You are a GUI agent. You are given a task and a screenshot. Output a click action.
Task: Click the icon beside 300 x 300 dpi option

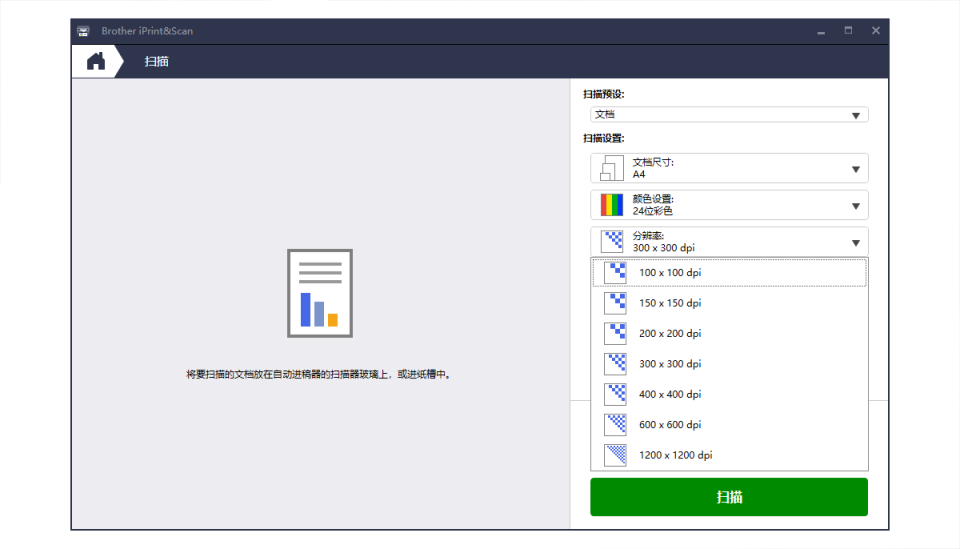tap(615, 364)
